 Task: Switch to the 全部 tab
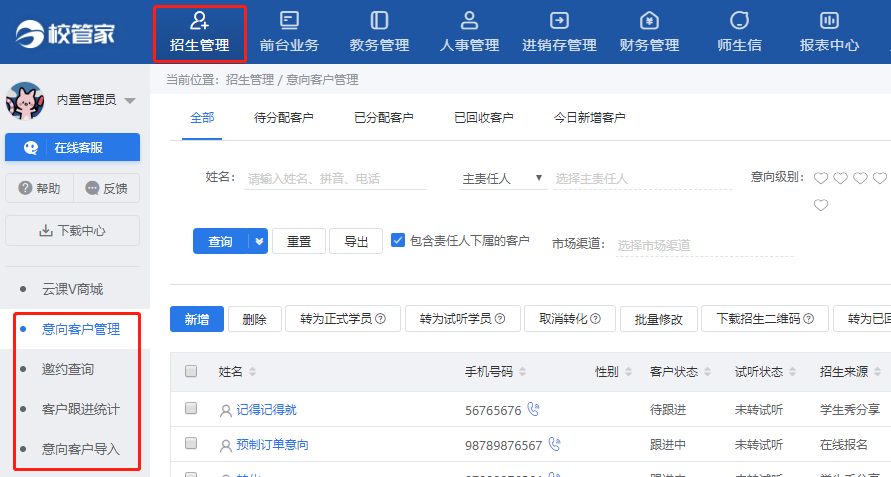202,118
